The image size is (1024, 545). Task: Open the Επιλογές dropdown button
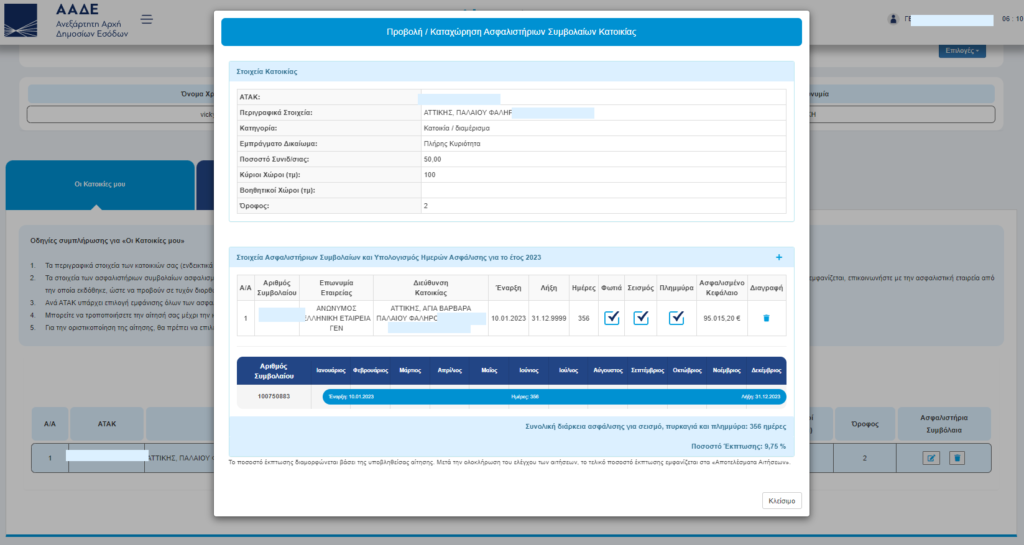960,50
